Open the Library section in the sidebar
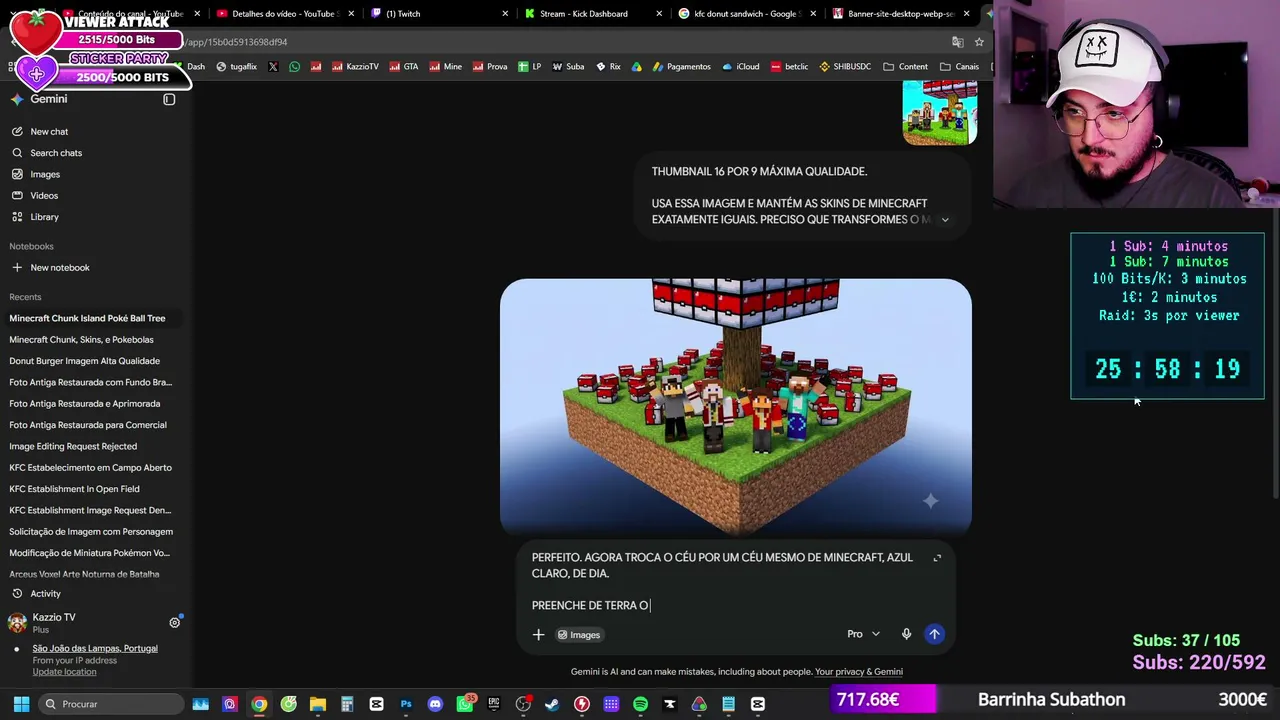 44,217
